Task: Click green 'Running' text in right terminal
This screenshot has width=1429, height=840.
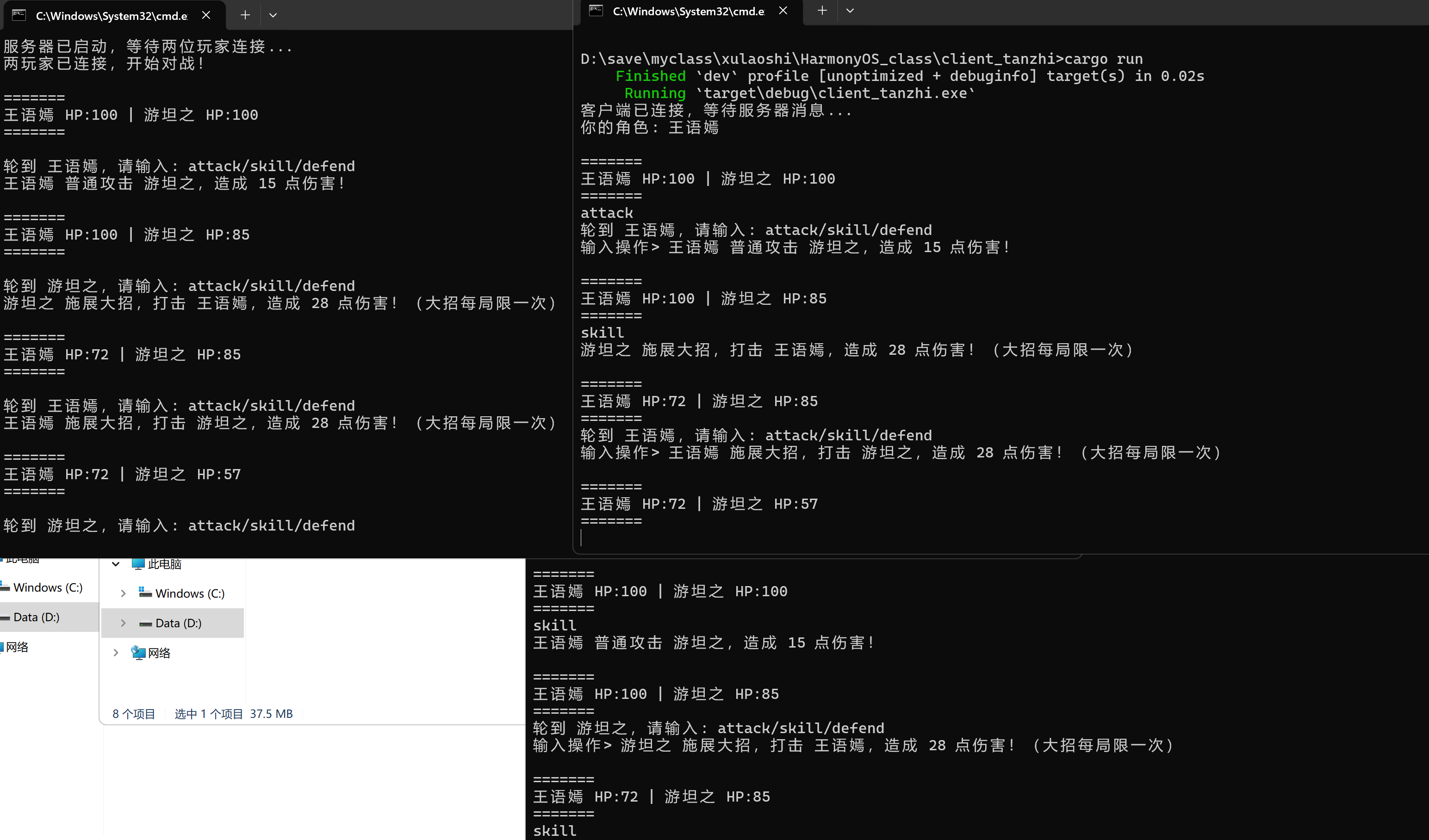Action: [x=655, y=93]
